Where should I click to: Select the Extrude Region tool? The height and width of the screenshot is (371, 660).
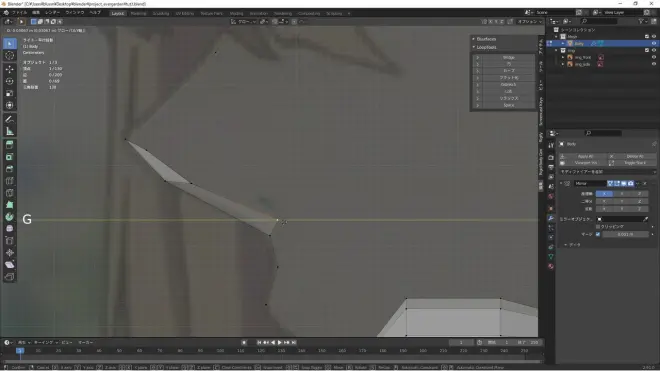(x=10, y=145)
